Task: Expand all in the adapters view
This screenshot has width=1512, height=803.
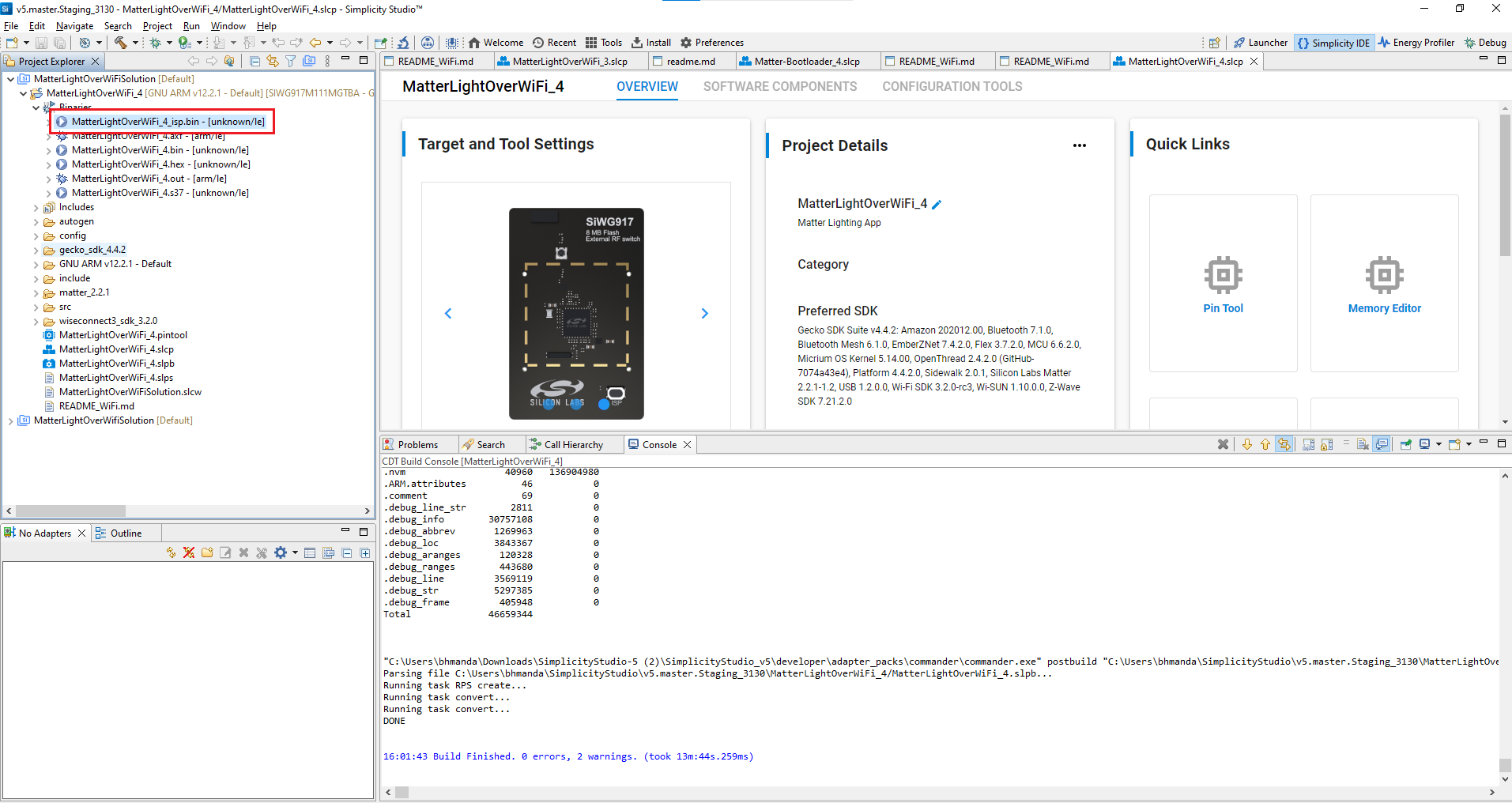Action: (x=365, y=552)
